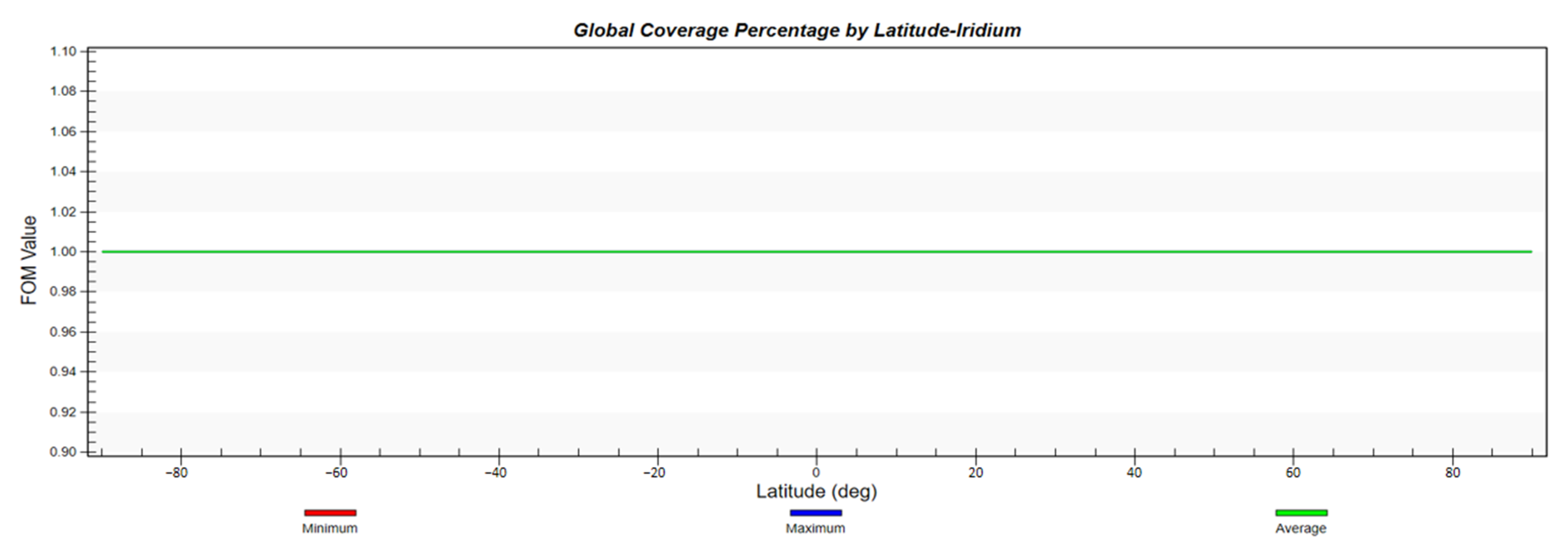
Task: Click the 0.90 tick label at the bottom of the y-axis
Action: [63, 452]
